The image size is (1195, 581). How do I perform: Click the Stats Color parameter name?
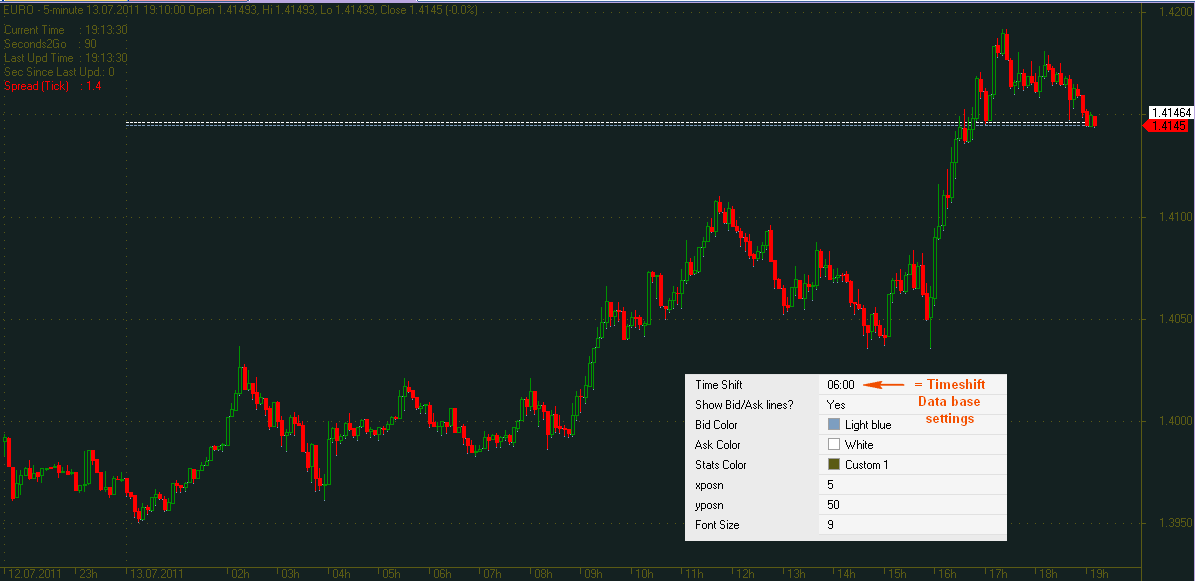coord(720,465)
